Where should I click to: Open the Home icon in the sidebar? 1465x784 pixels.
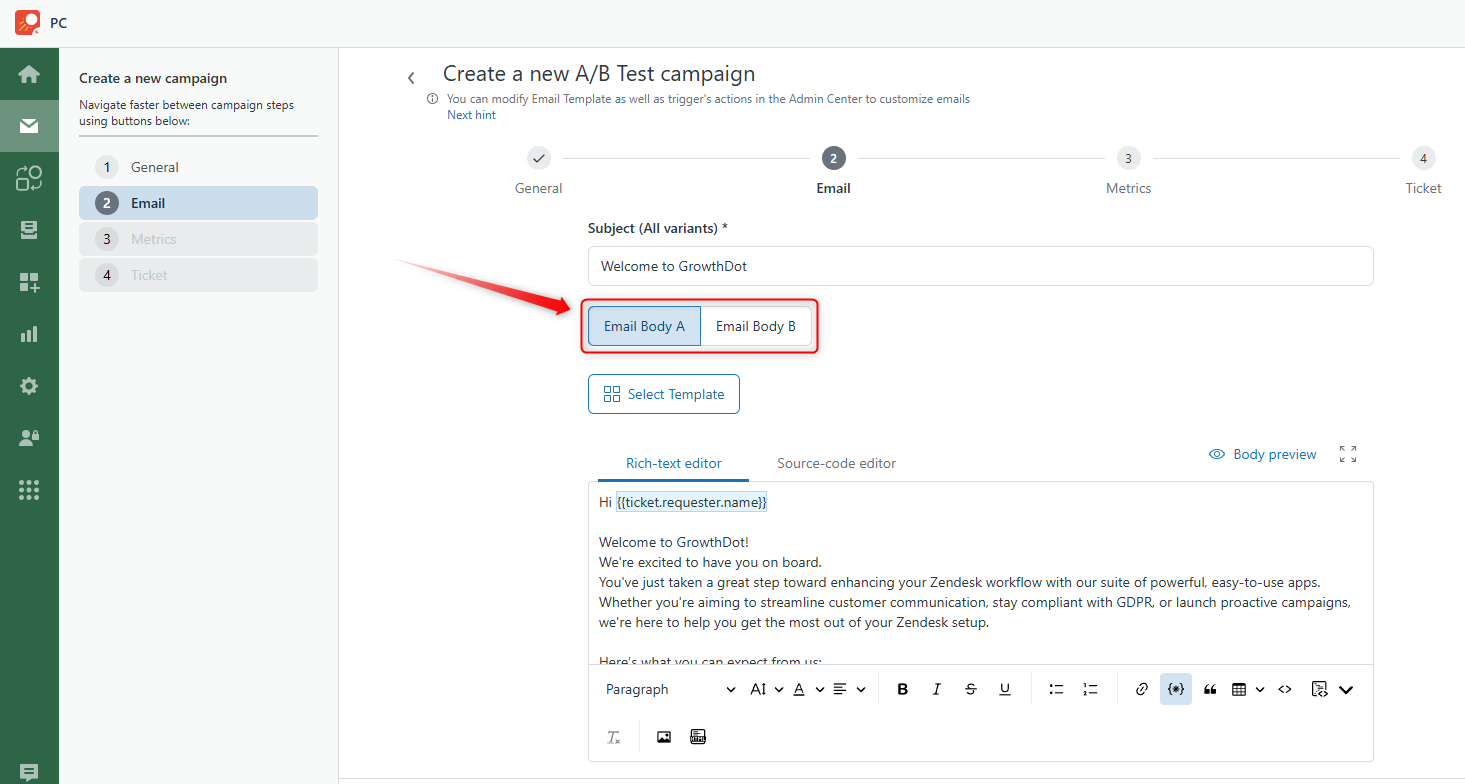click(29, 74)
